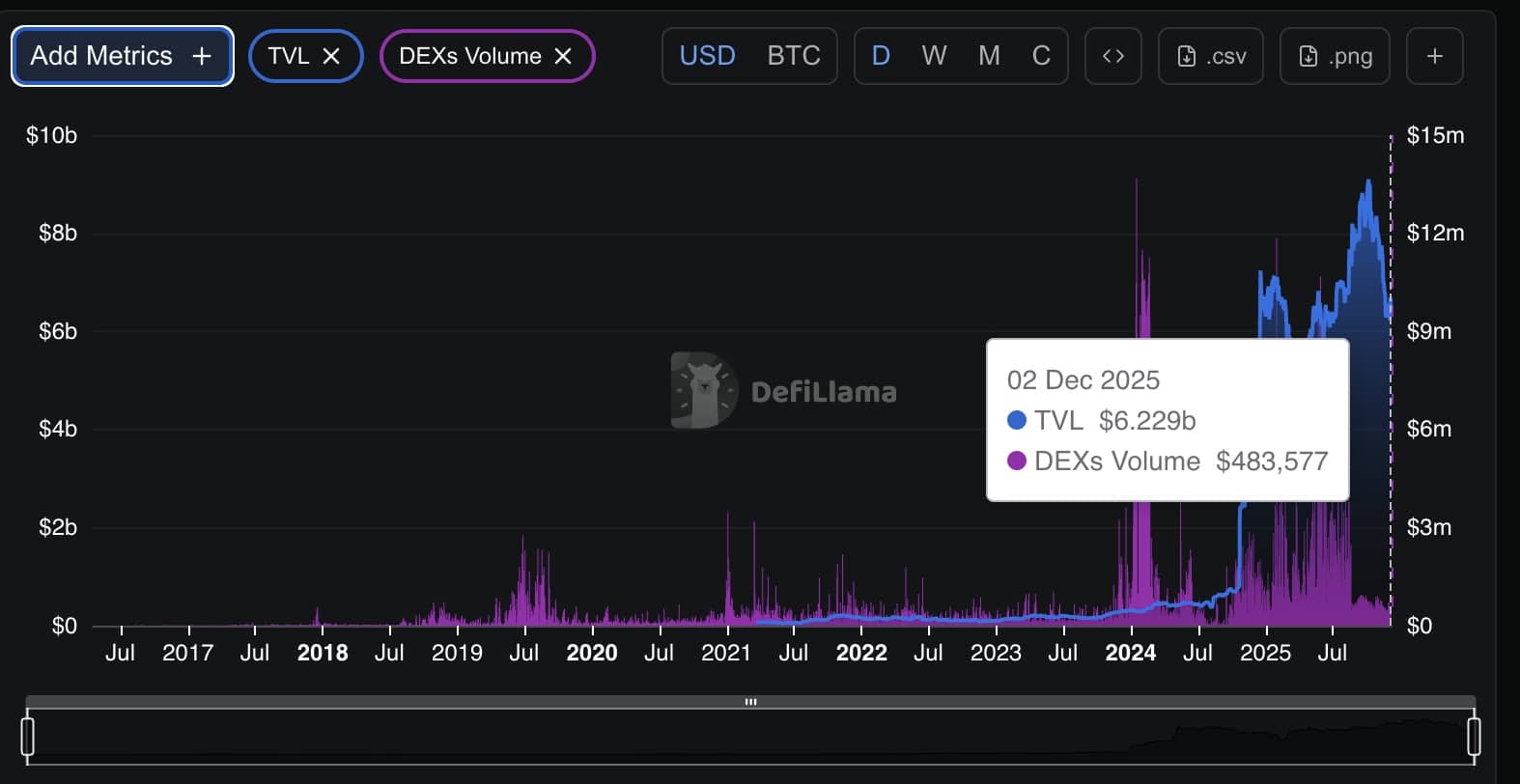Remove the TVL metric with X

(331, 56)
